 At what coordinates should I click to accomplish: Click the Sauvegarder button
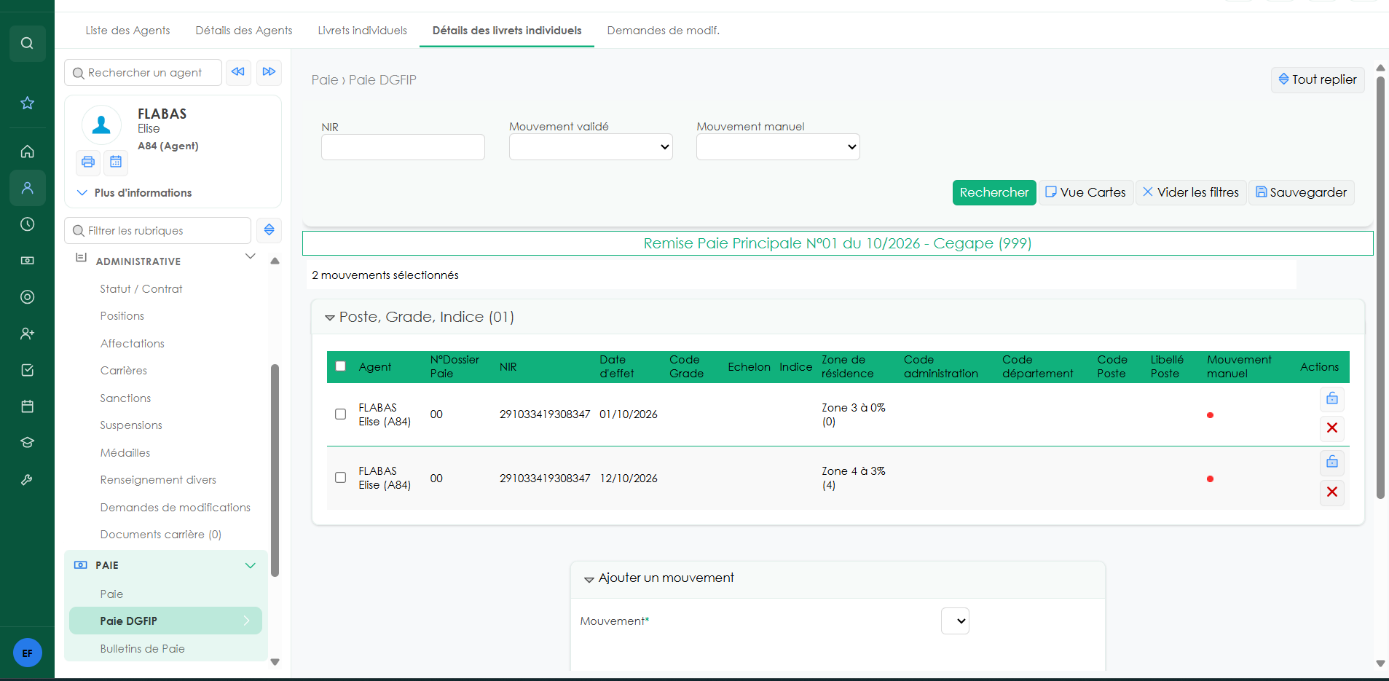click(1301, 193)
